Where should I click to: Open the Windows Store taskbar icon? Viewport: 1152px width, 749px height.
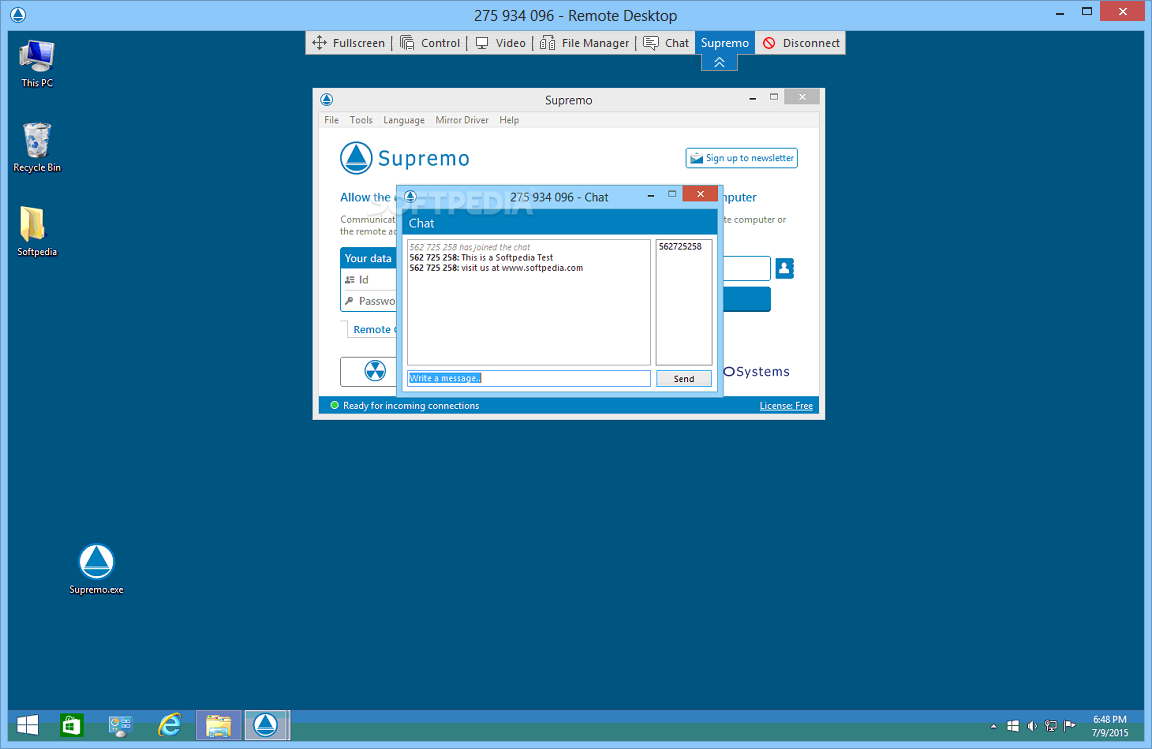click(x=71, y=725)
